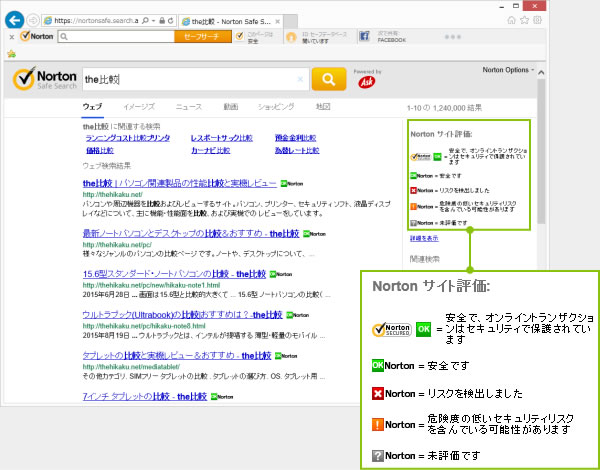Click Norton OK badge beside ウルトラブック result
This screenshot has width=600, height=470.
click(298, 315)
